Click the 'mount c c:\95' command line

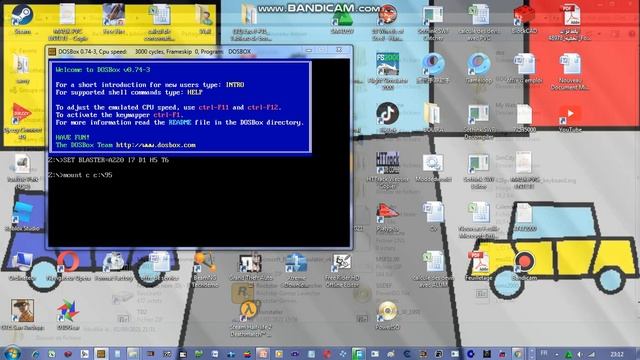pos(80,175)
